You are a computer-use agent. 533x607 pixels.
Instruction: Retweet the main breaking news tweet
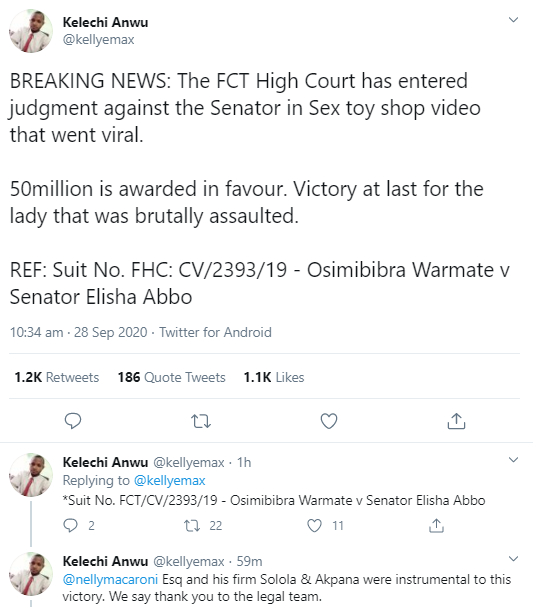(x=201, y=421)
